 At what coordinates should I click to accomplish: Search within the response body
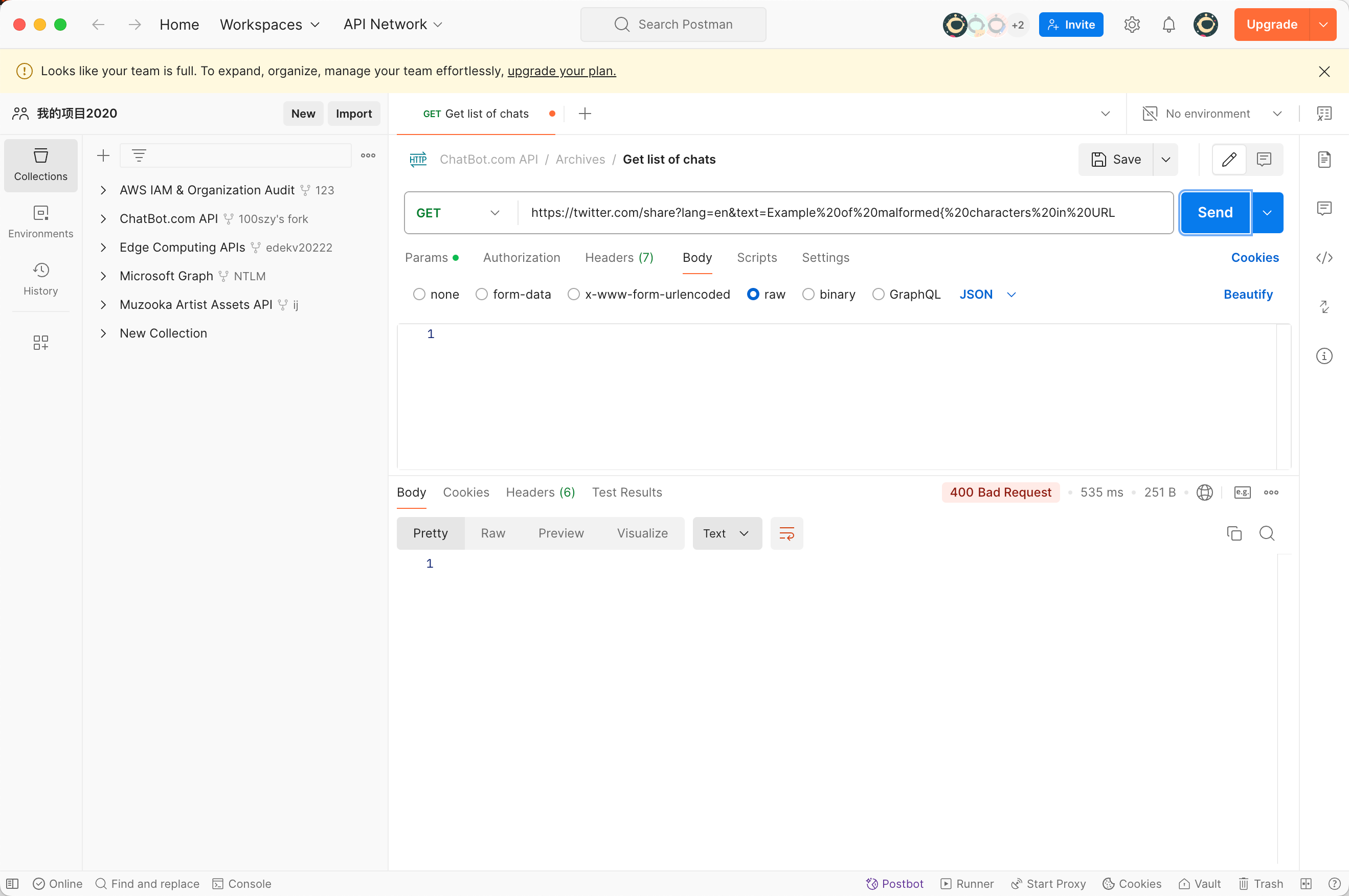click(1267, 534)
